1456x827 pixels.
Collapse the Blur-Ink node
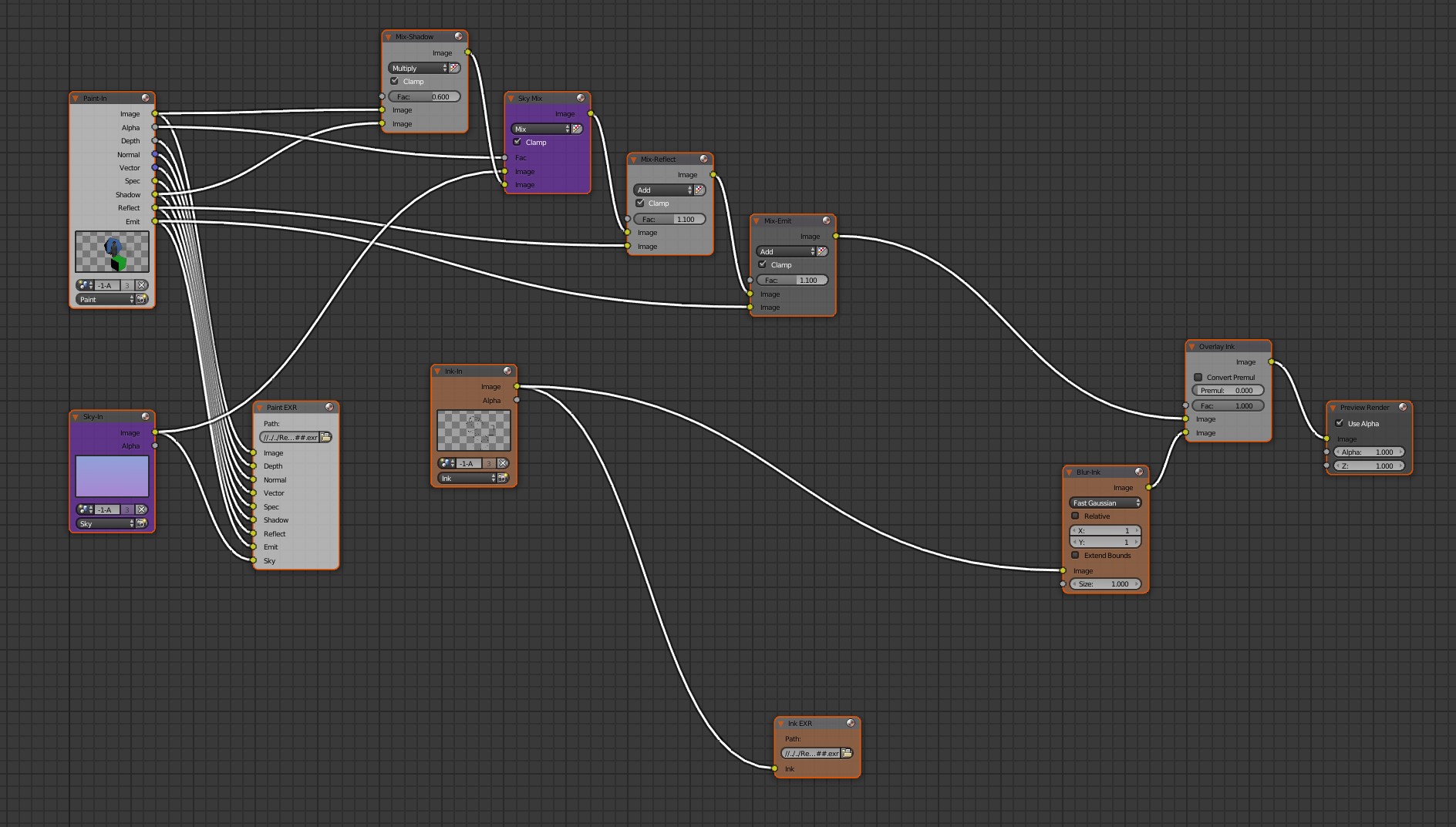click(x=1070, y=472)
